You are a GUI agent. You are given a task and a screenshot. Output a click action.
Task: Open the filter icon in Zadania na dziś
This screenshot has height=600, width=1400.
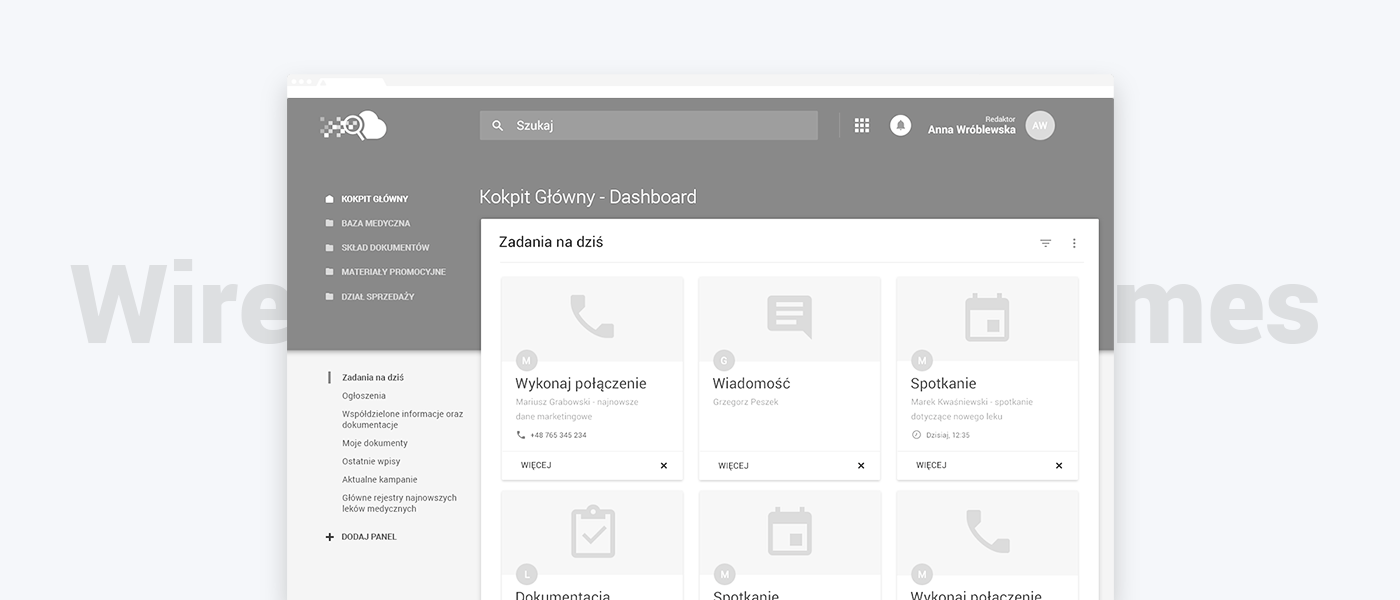[1046, 243]
